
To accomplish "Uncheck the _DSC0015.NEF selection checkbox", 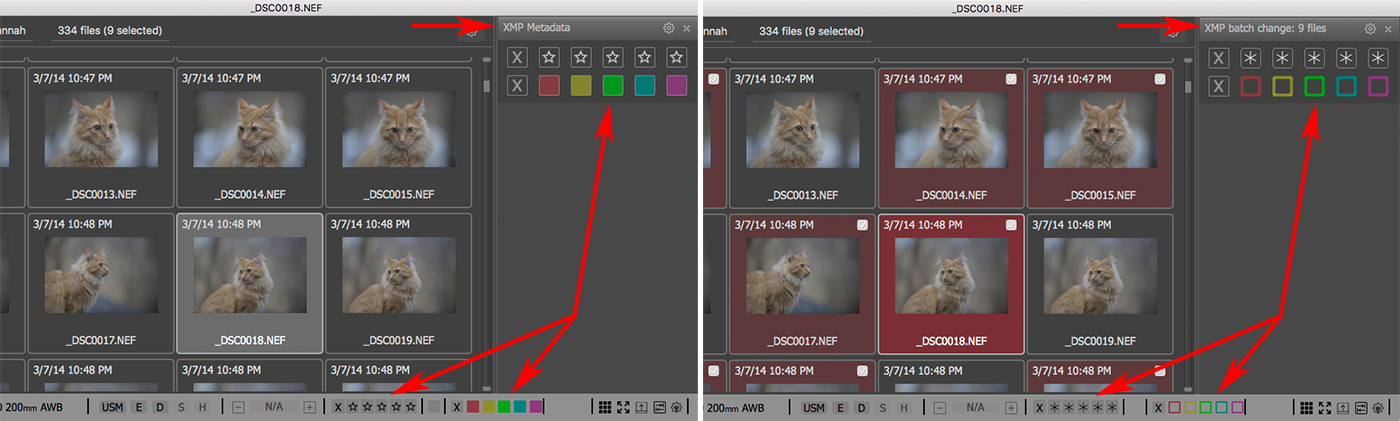I will [x=1159, y=79].
